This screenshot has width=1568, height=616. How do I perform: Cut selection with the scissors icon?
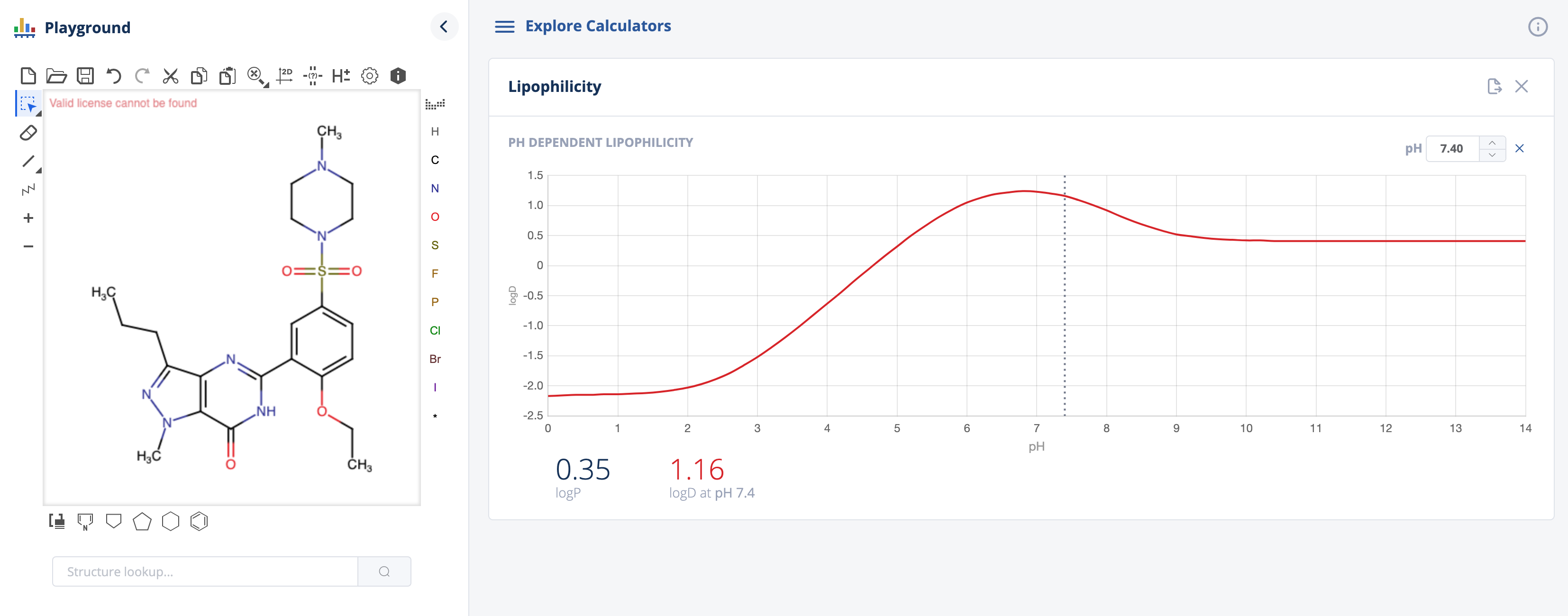pyautogui.click(x=171, y=75)
